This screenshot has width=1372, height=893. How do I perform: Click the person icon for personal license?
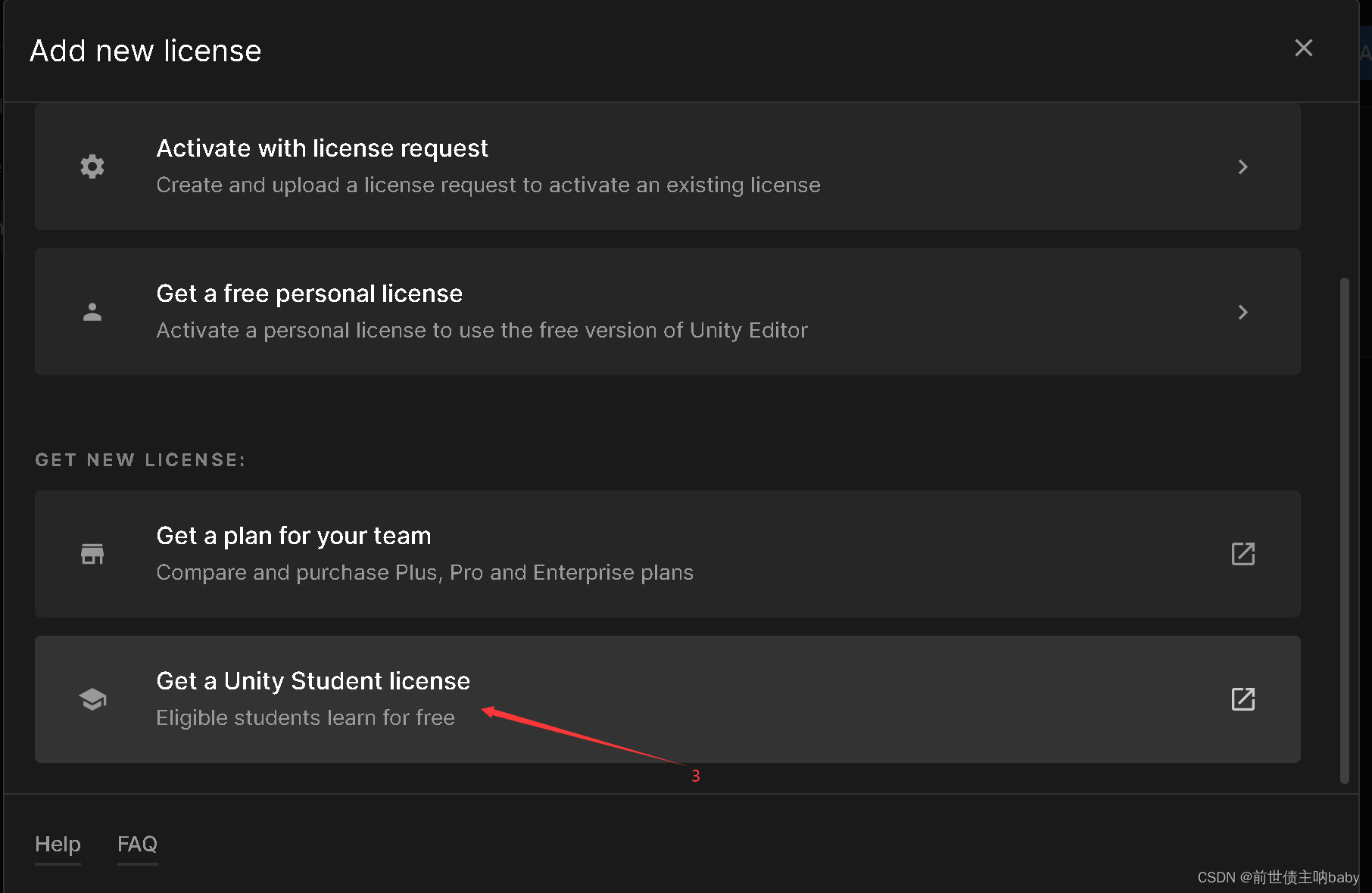click(x=92, y=312)
